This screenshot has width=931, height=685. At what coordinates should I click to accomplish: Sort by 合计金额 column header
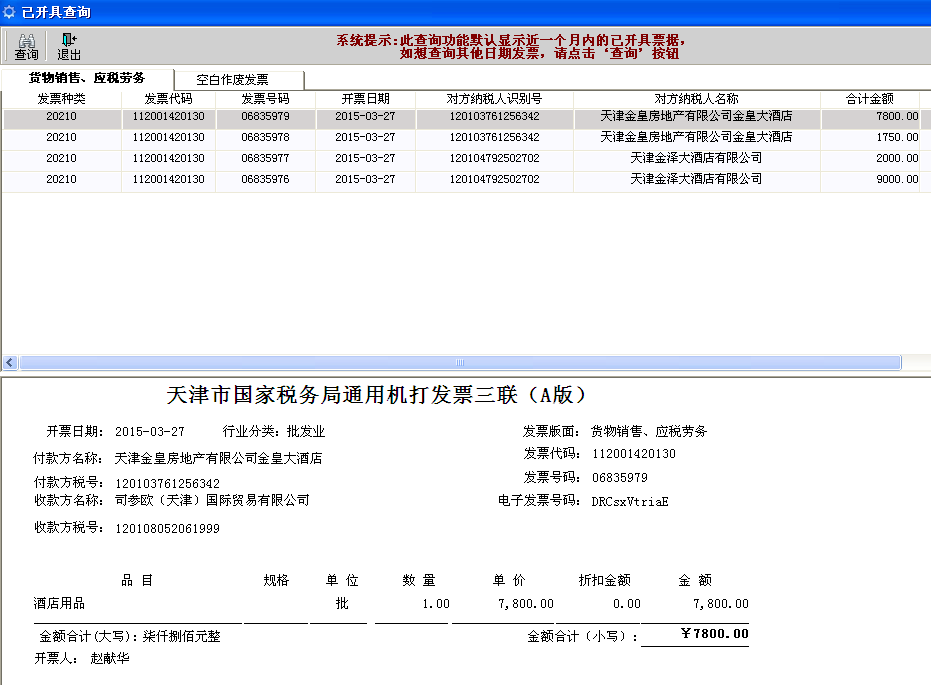(x=870, y=99)
